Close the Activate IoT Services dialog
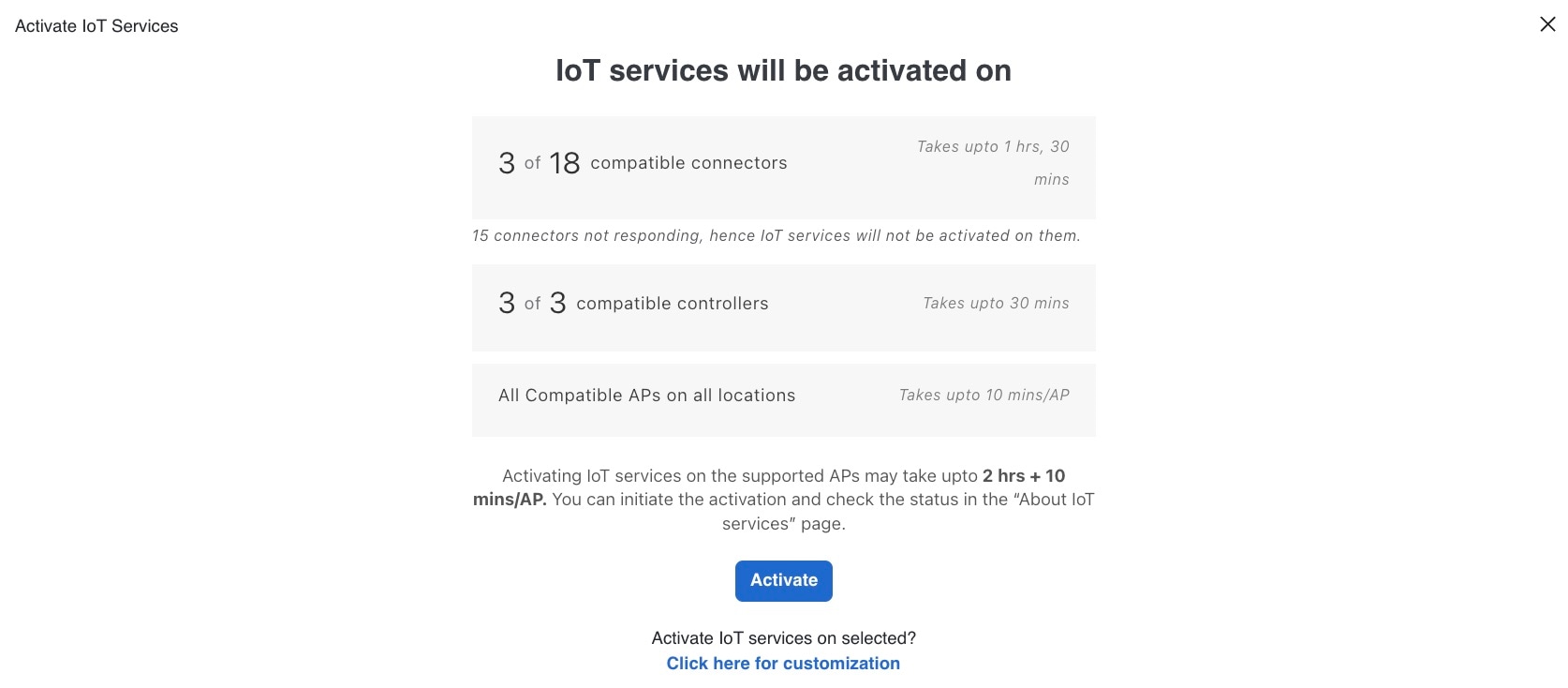This screenshot has height=688, width=1568. point(1547,24)
